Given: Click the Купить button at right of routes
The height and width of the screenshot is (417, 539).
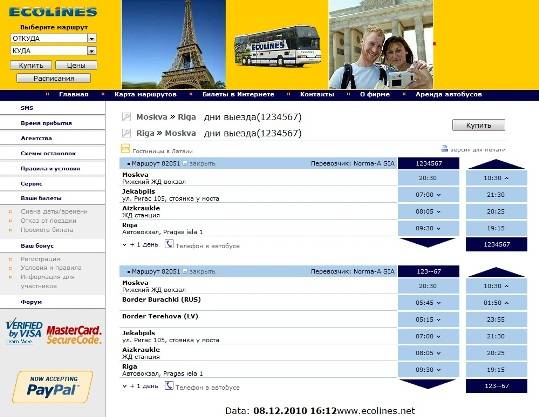Looking at the screenshot, I should click(478, 125).
